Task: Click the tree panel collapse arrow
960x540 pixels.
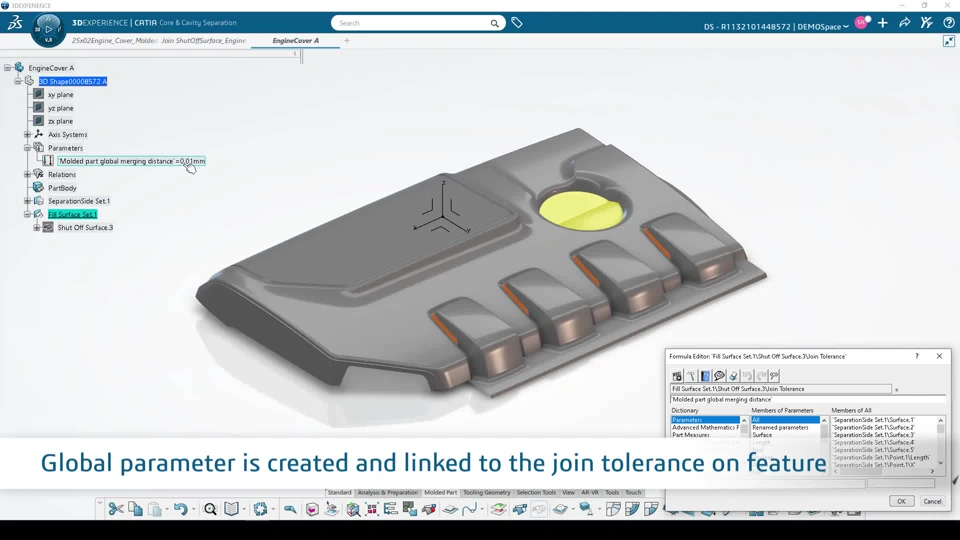Action: pyautogui.click(x=295, y=54)
